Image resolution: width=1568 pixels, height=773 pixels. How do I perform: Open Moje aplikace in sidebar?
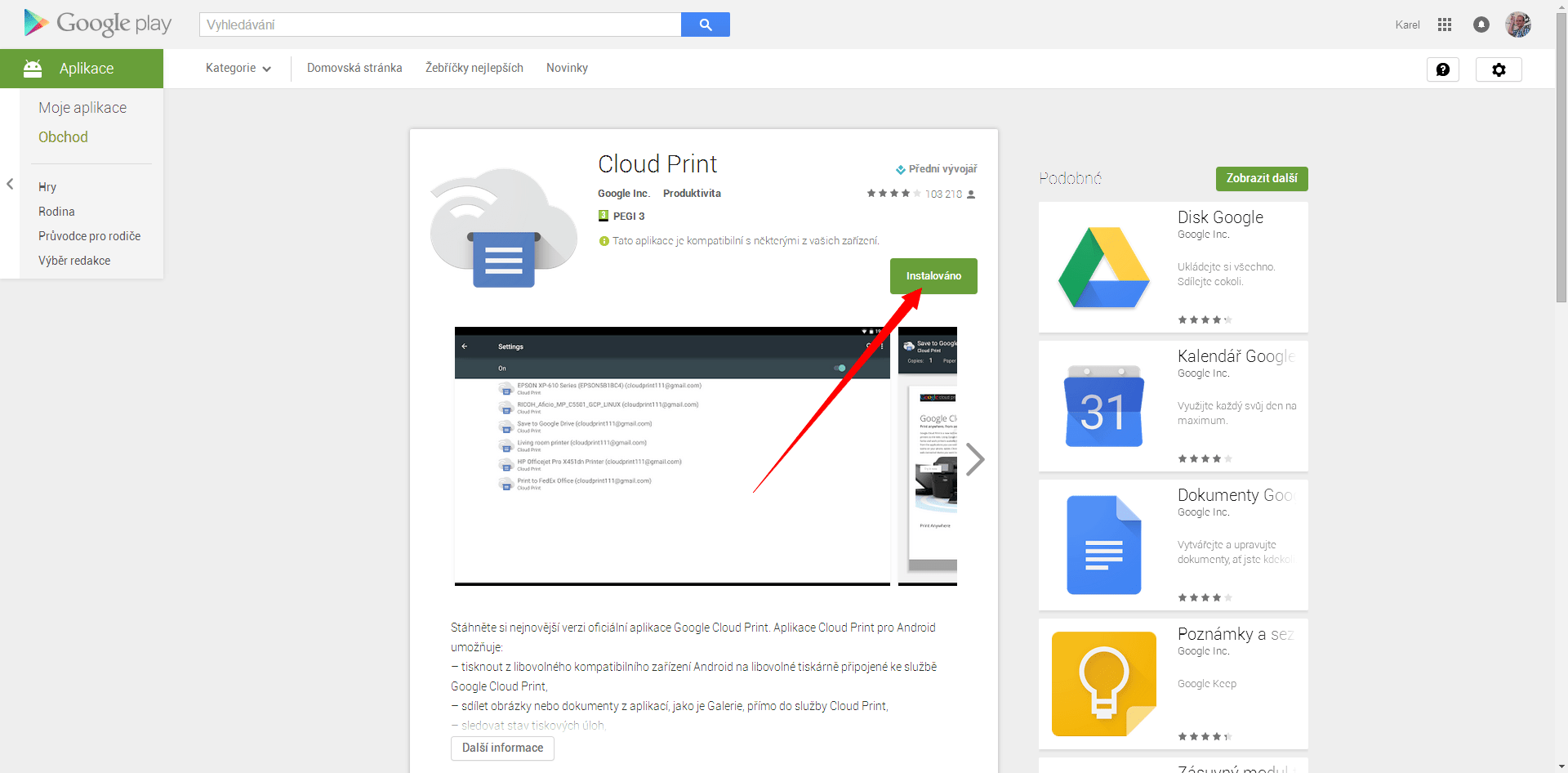pyautogui.click(x=82, y=108)
